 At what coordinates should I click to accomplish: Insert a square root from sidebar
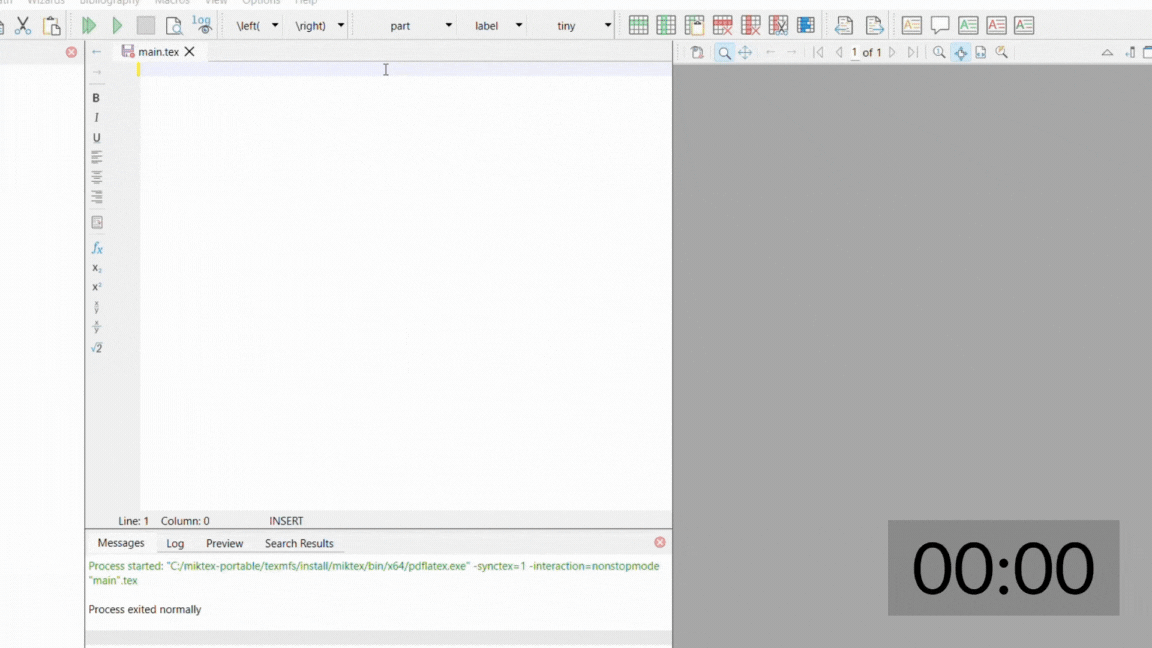(x=97, y=348)
